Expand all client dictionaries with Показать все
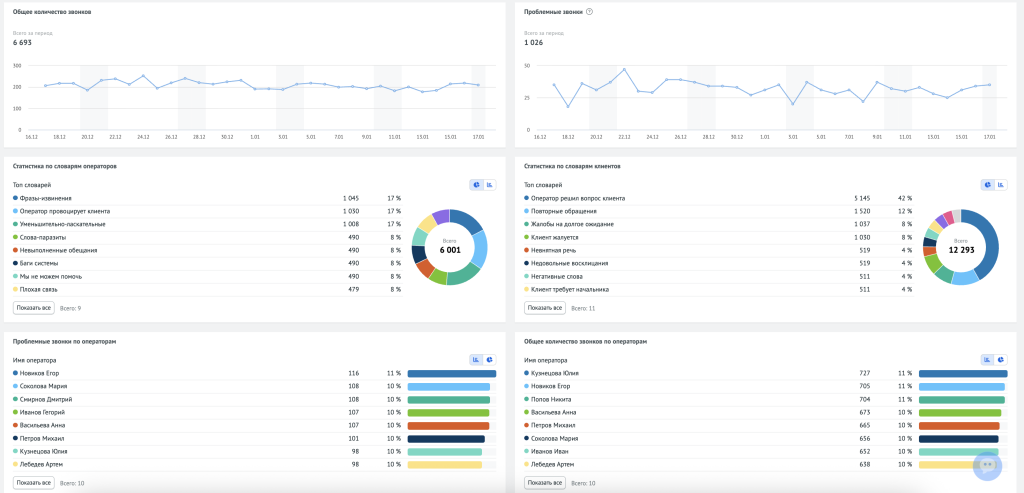This screenshot has height=493, width=1024. point(544,308)
